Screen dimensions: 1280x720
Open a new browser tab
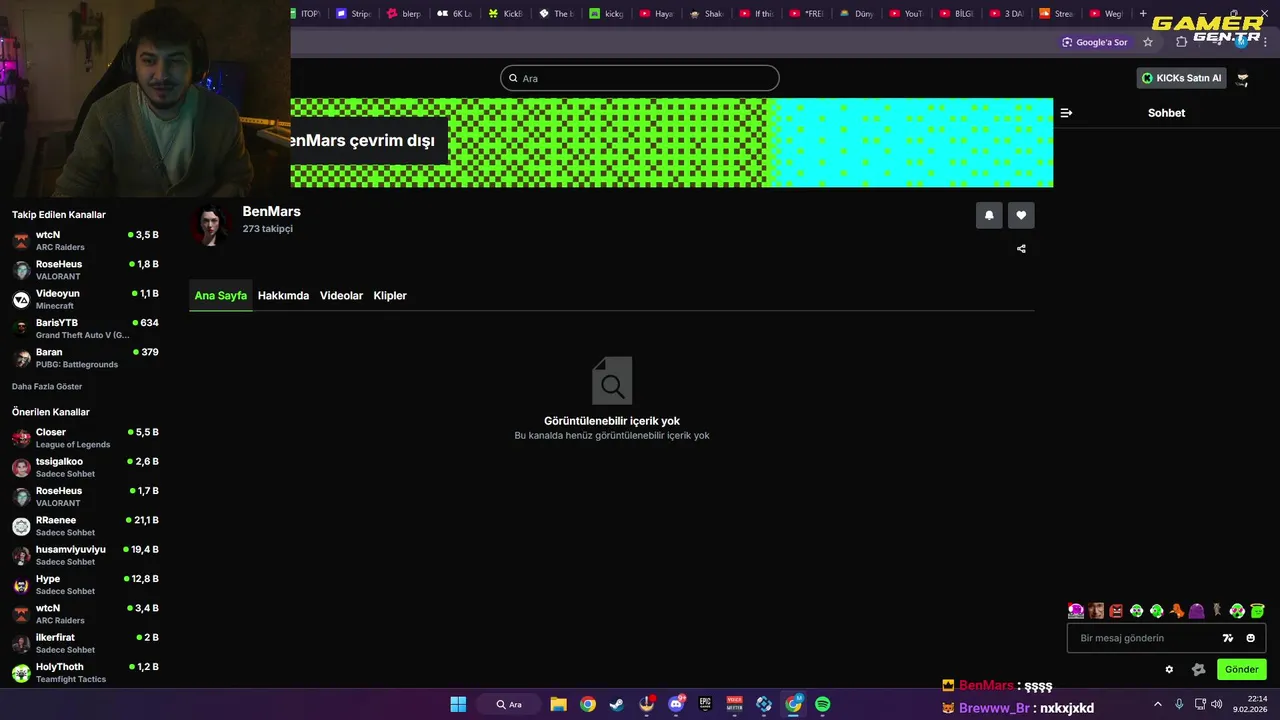(x=1143, y=14)
